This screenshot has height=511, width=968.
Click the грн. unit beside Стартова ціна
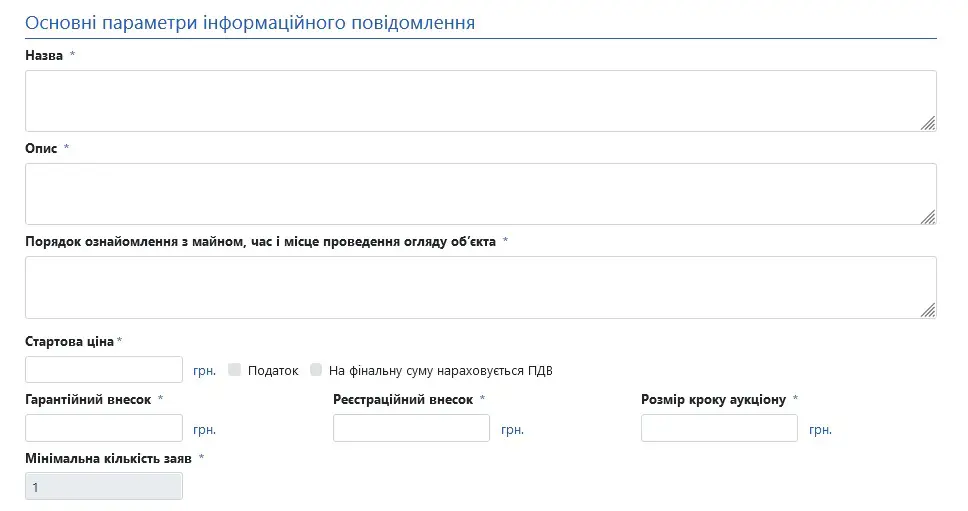[204, 371]
